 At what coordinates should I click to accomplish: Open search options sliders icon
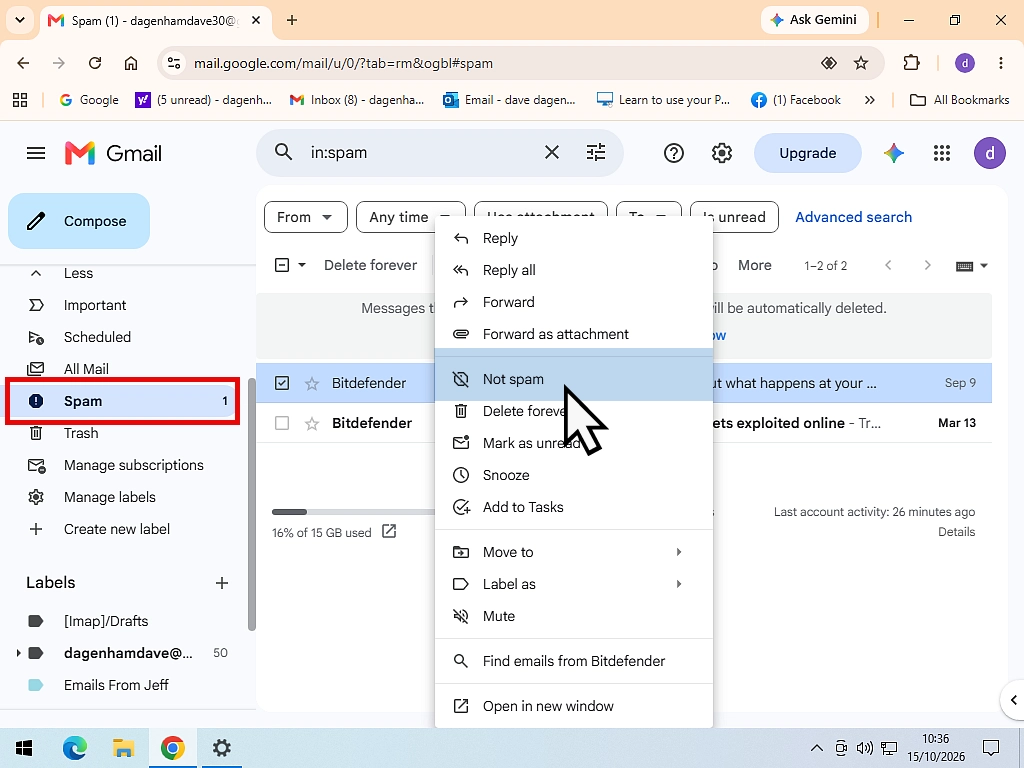click(596, 152)
